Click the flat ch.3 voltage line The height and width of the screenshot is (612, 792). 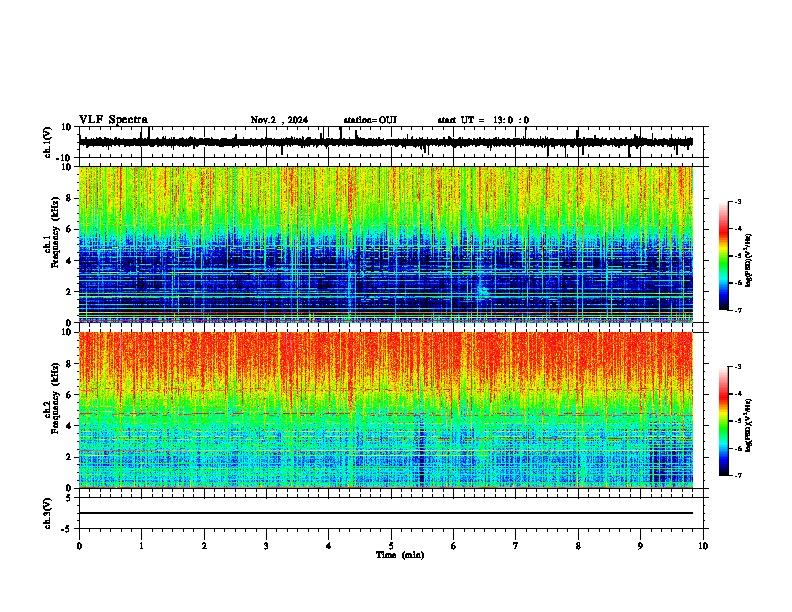point(385,513)
